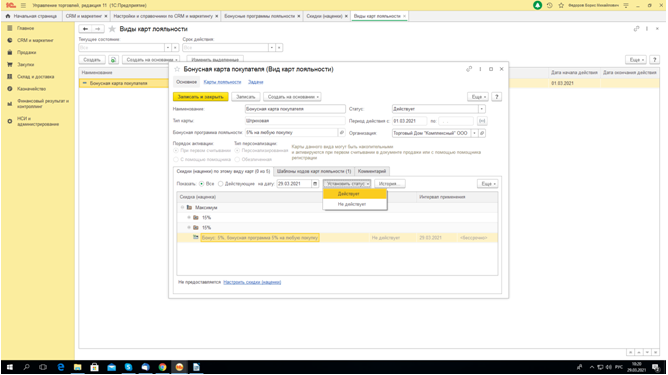Open Еще menu in dialog toolbar
This screenshot has width=668, height=375.
(478, 97)
